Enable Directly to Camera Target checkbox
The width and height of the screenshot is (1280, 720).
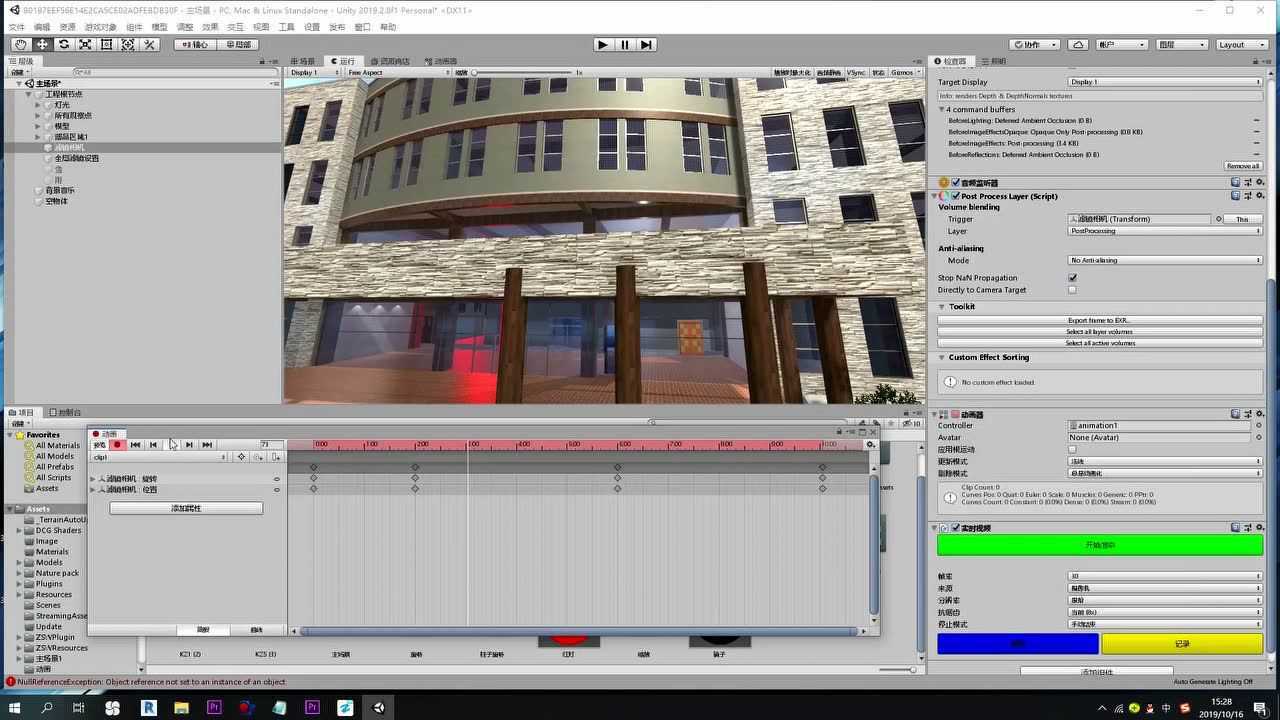click(1072, 290)
